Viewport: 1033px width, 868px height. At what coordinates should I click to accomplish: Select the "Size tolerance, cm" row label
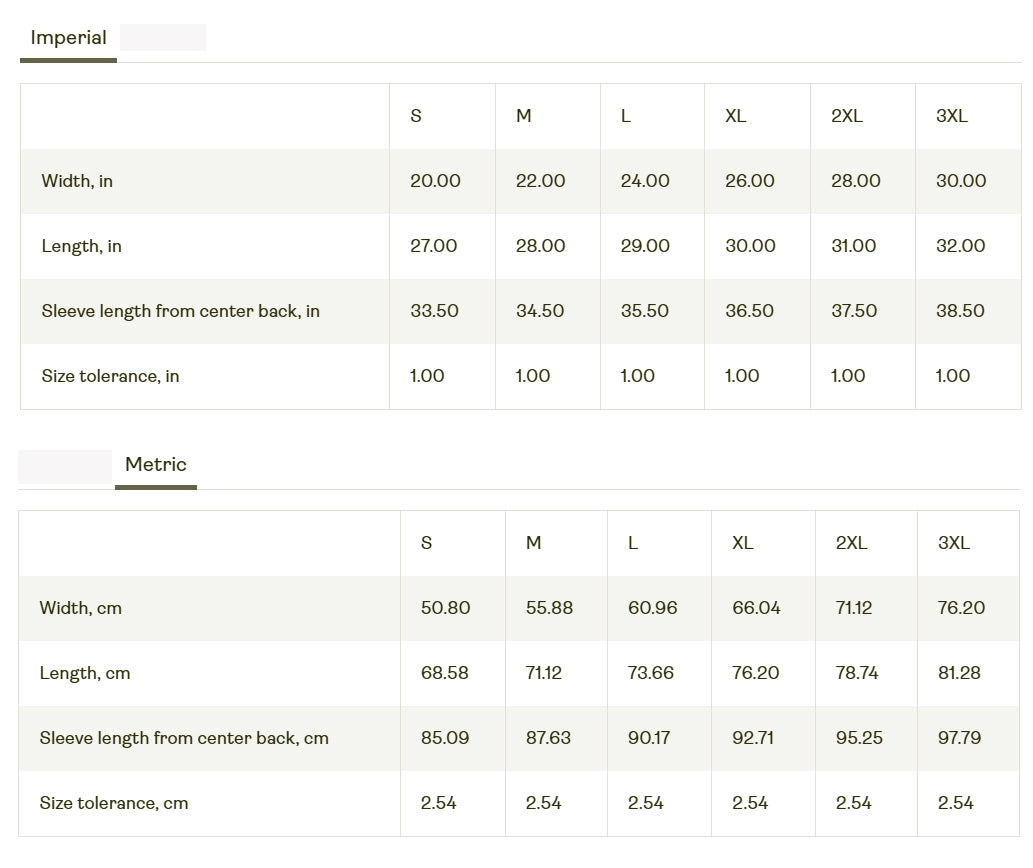click(114, 803)
